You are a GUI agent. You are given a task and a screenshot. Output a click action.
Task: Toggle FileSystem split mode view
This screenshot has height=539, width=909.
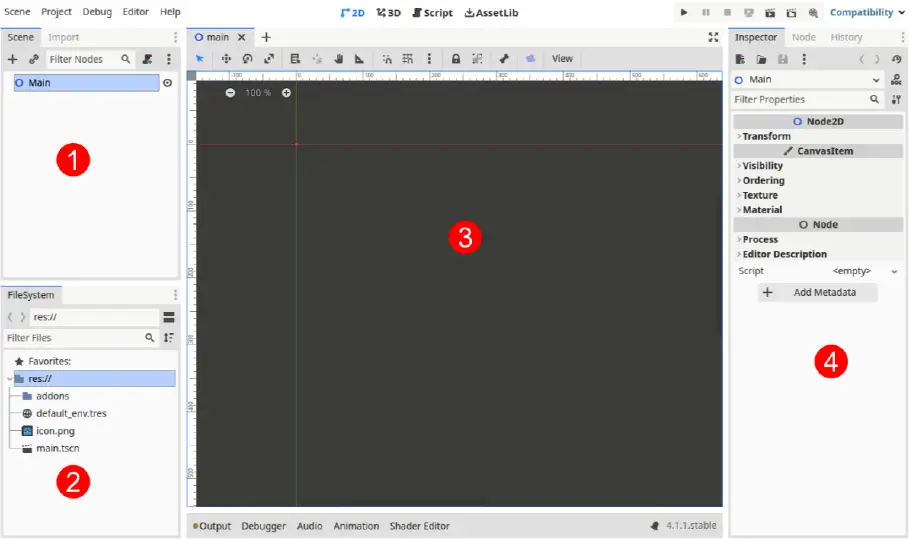(x=169, y=317)
